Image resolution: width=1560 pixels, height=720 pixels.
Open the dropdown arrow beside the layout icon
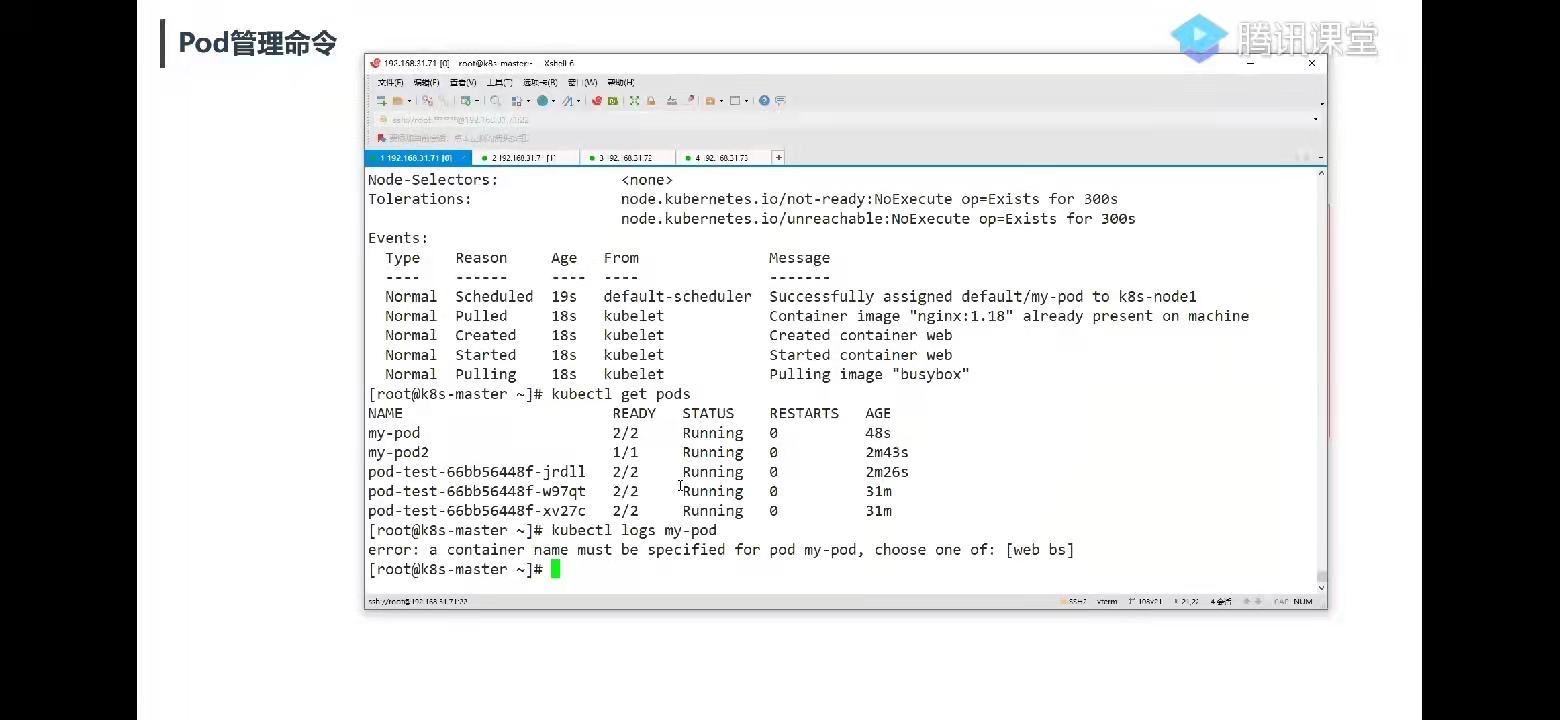[746, 101]
